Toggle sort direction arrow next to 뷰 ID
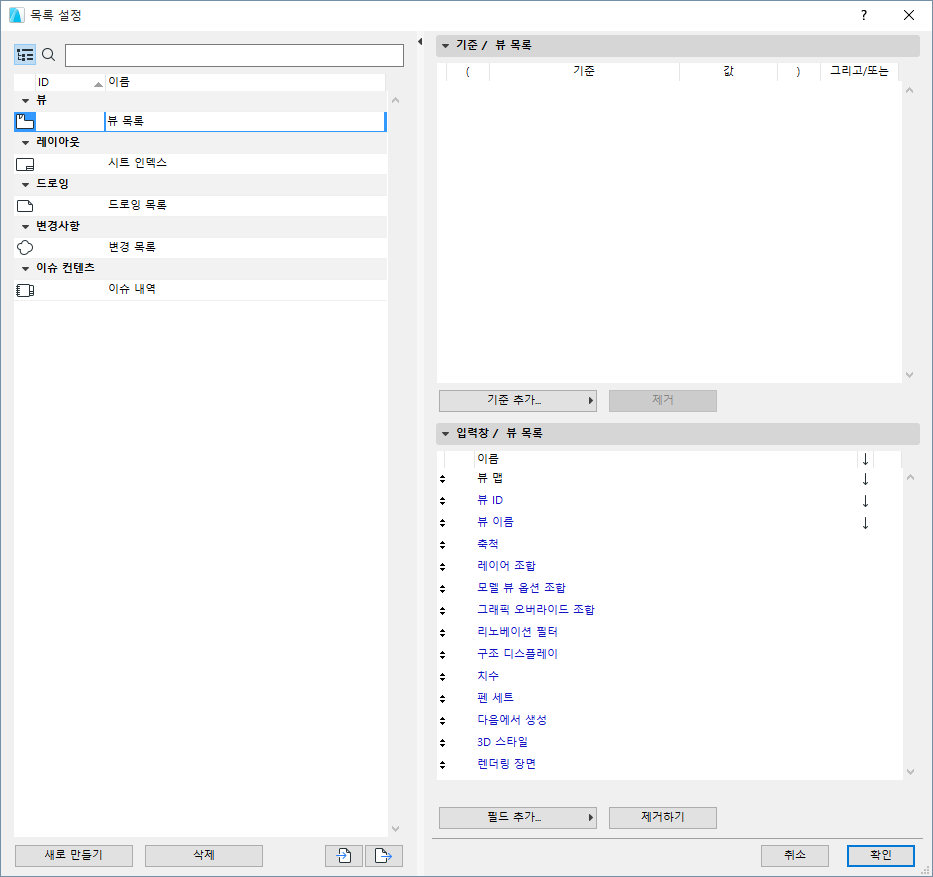The width and height of the screenshot is (933, 877). click(x=864, y=500)
